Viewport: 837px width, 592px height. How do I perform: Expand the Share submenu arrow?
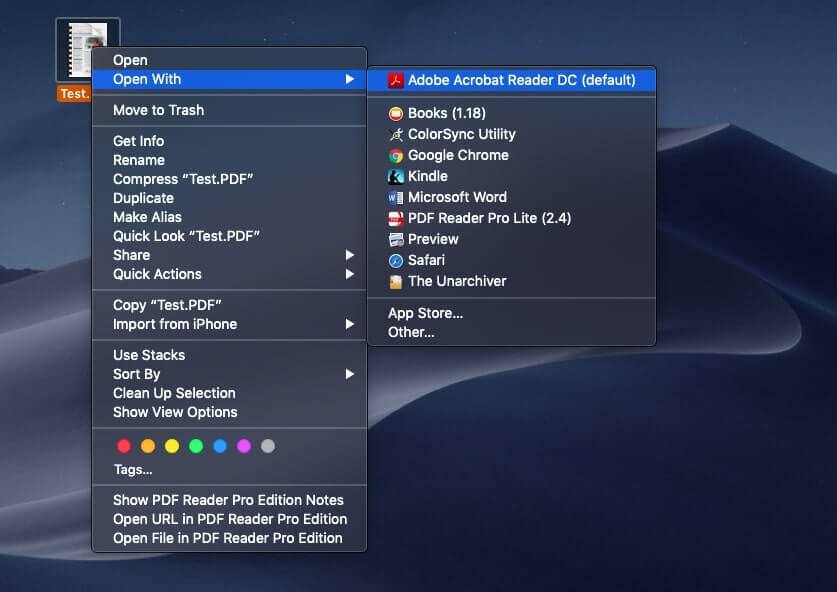point(350,255)
